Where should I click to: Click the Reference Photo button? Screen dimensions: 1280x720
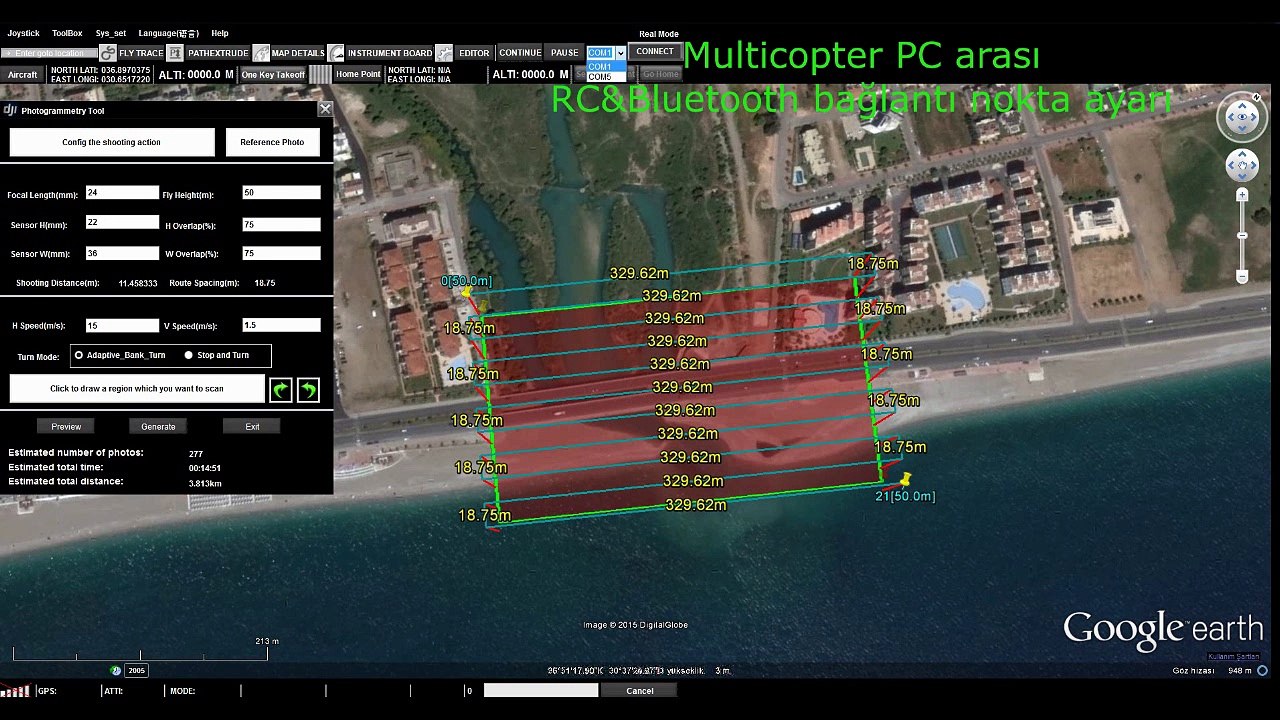[272, 142]
